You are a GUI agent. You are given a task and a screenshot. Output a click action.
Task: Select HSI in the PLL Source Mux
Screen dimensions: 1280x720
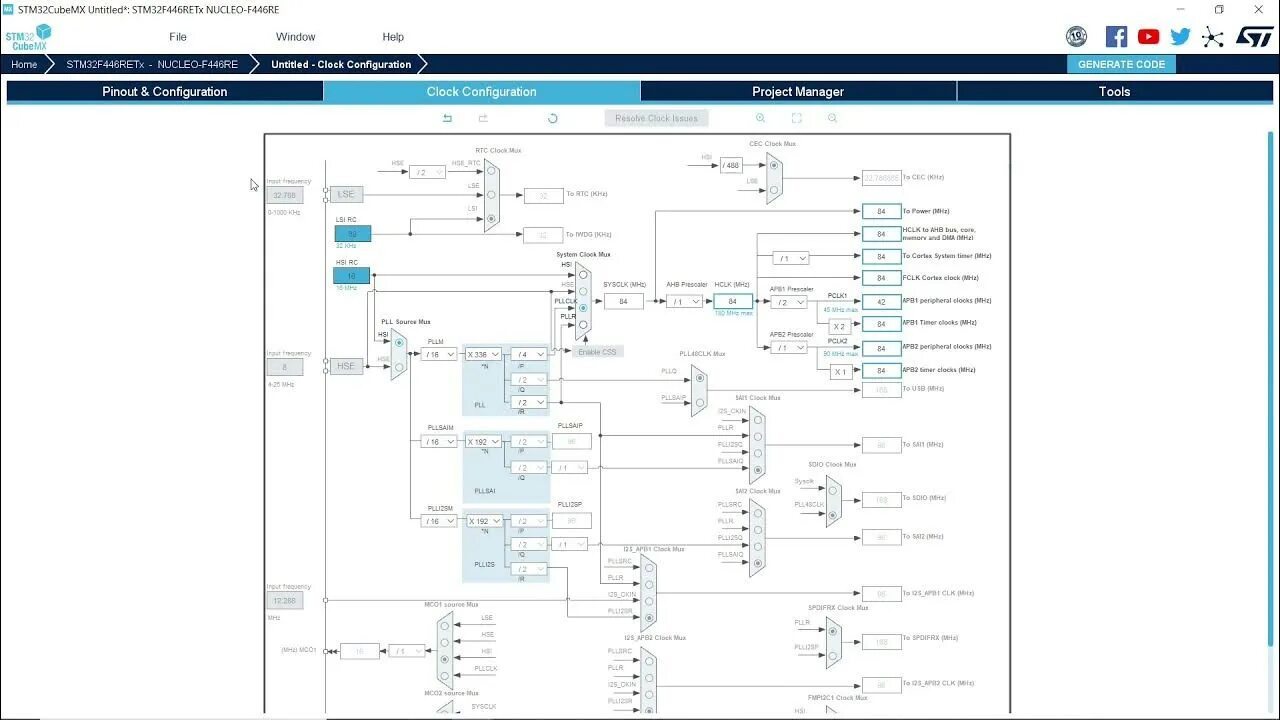point(399,343)
